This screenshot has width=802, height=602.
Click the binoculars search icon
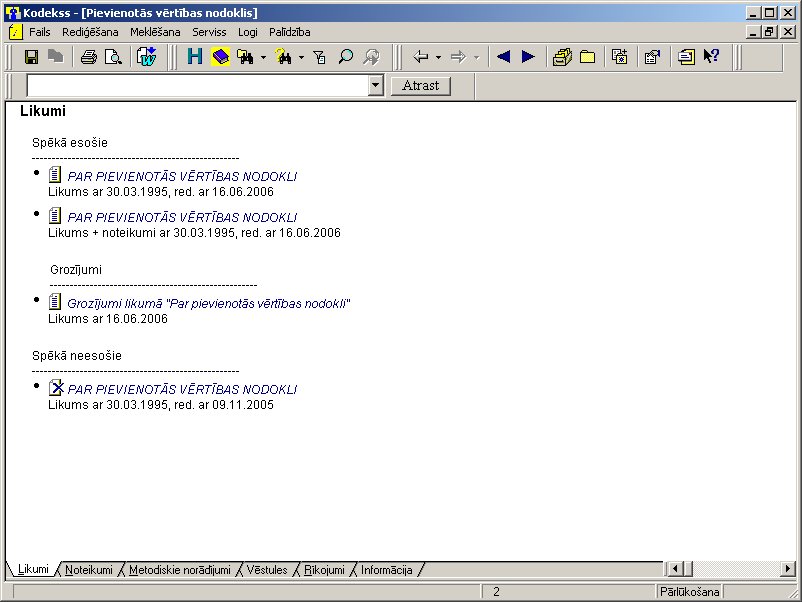coord(245,57)
